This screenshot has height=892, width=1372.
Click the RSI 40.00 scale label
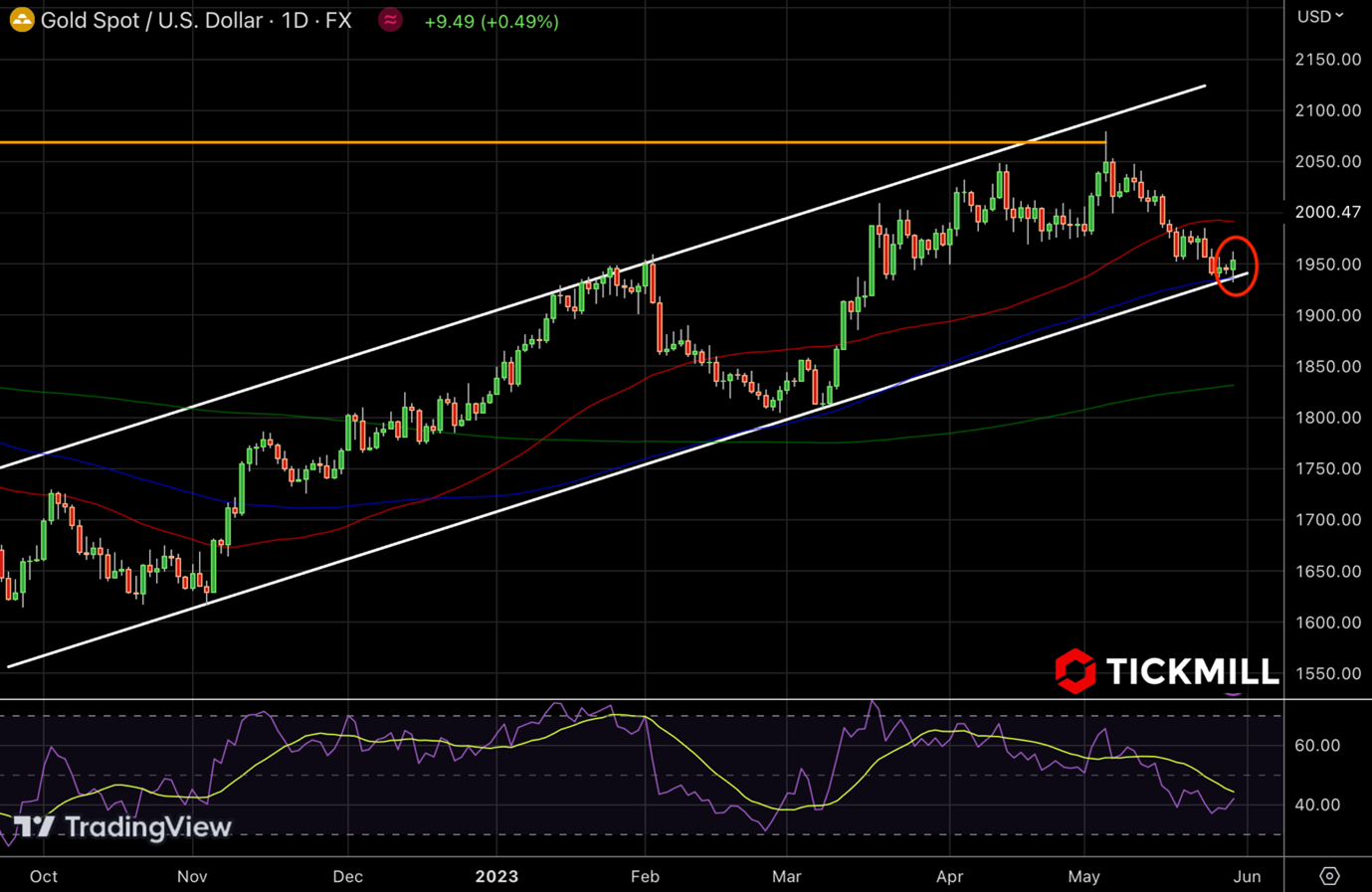click(x=1316, y=805)
